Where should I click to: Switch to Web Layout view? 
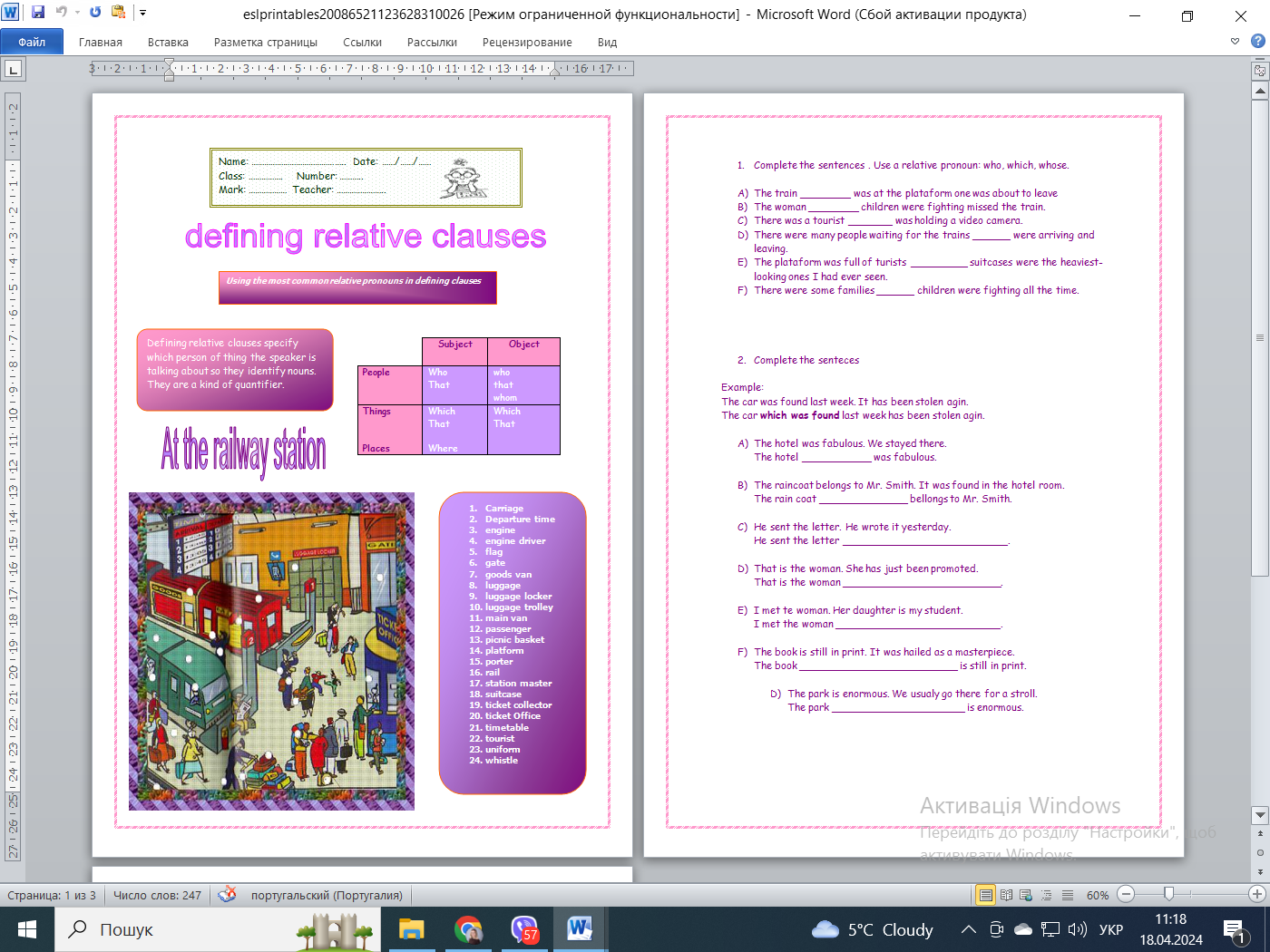pyautogui.click(x=1026, y=895)
